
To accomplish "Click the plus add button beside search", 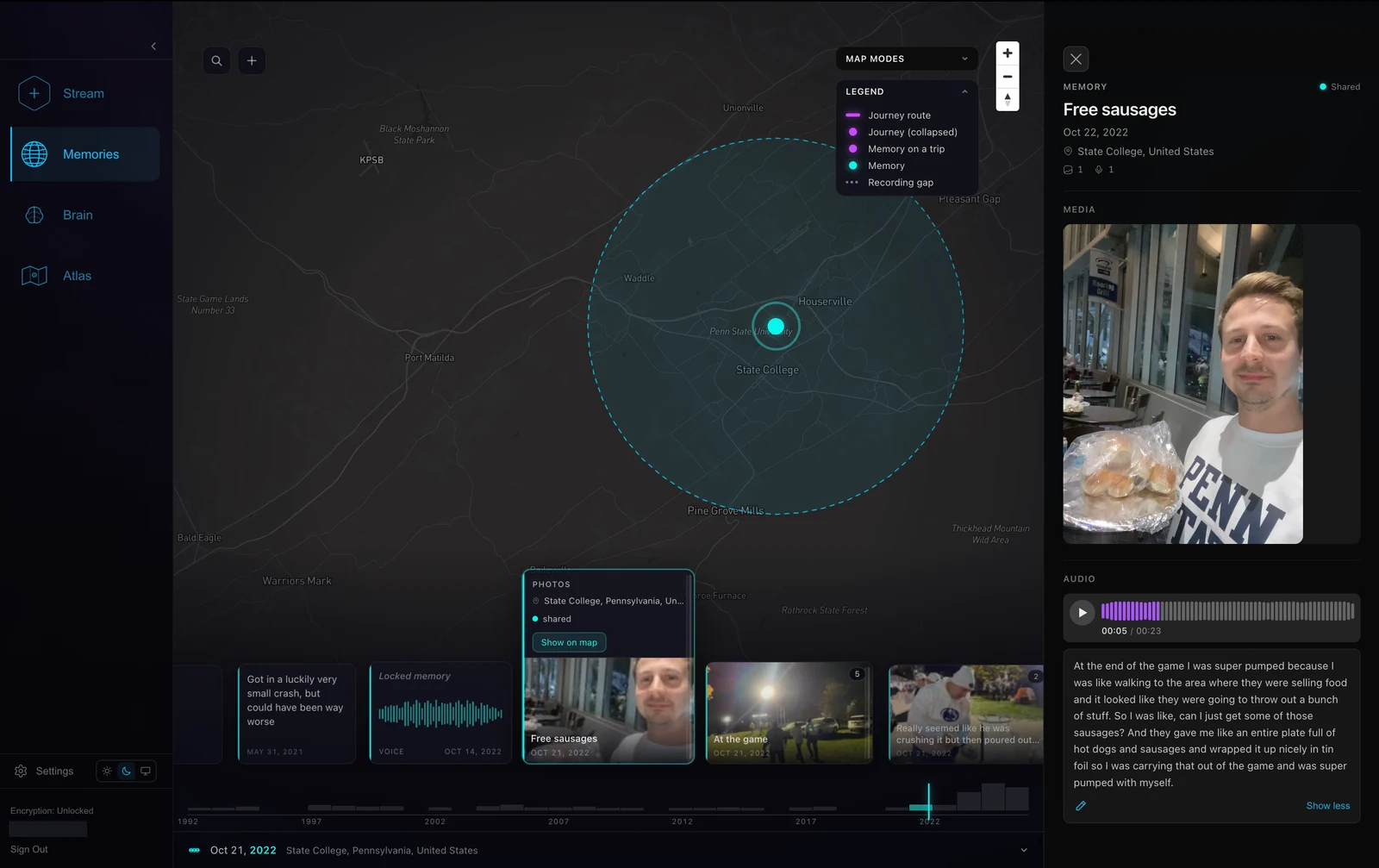I will 252,60.
